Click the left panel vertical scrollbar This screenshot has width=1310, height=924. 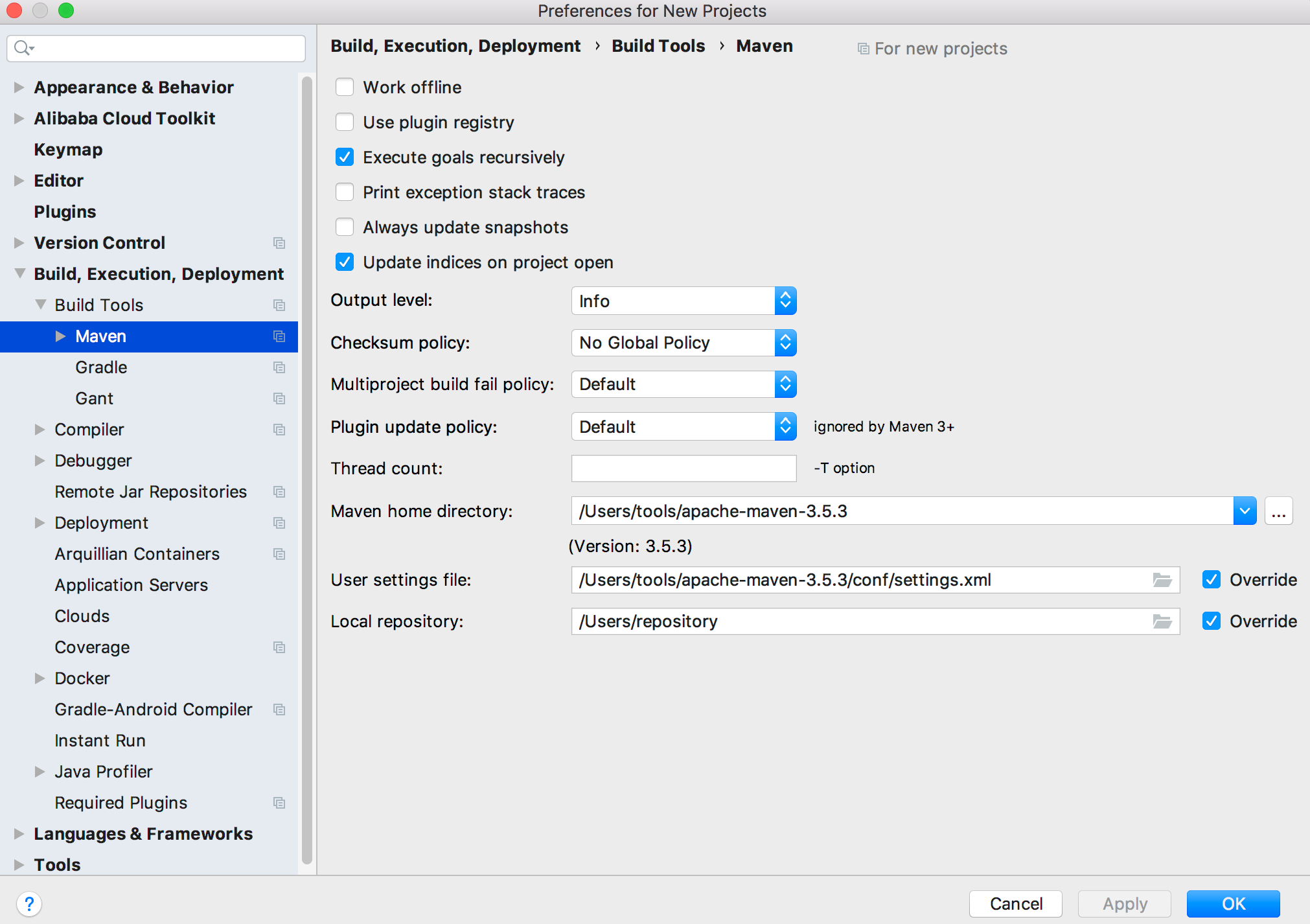[x=306, y=454]
